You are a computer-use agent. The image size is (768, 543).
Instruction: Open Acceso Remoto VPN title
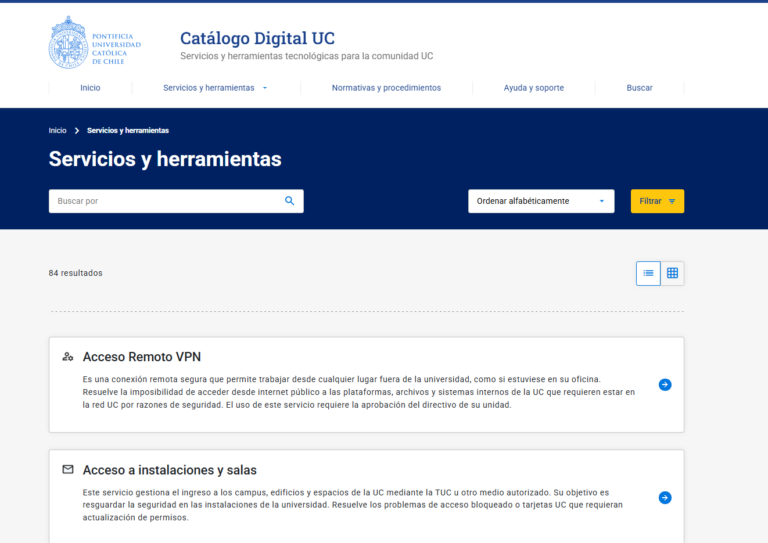[x=142, y=357]
